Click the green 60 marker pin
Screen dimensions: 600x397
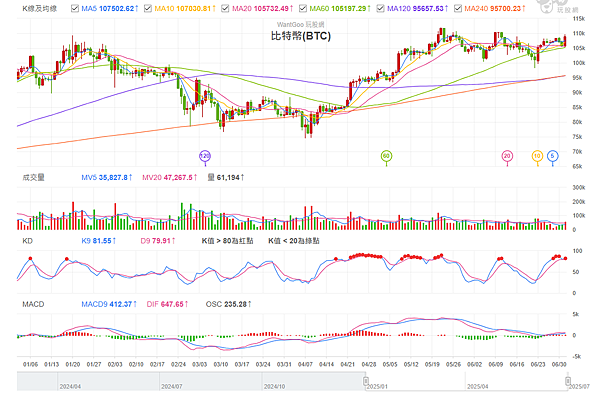click(386, 156)
